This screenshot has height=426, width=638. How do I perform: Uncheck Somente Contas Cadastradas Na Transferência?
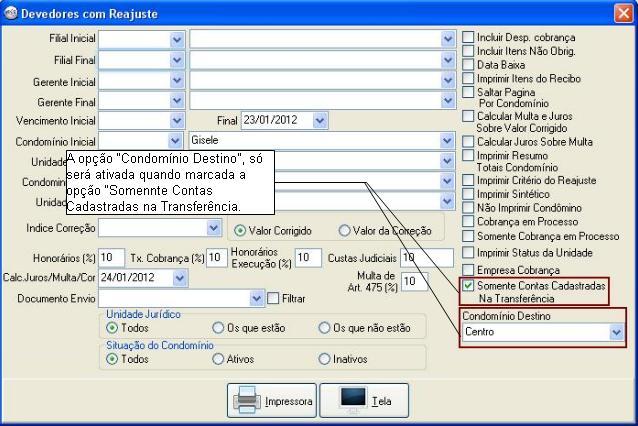click(468, 286)
